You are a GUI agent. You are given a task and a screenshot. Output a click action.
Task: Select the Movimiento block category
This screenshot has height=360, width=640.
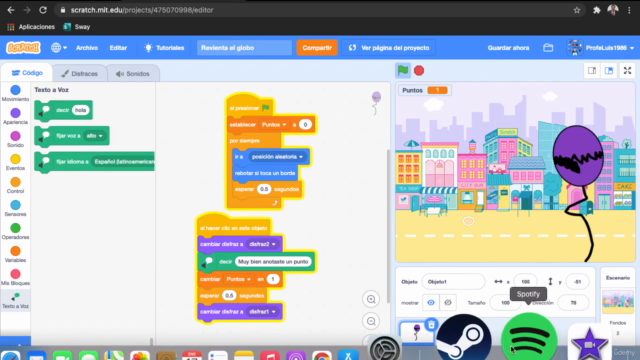(15, 93)
